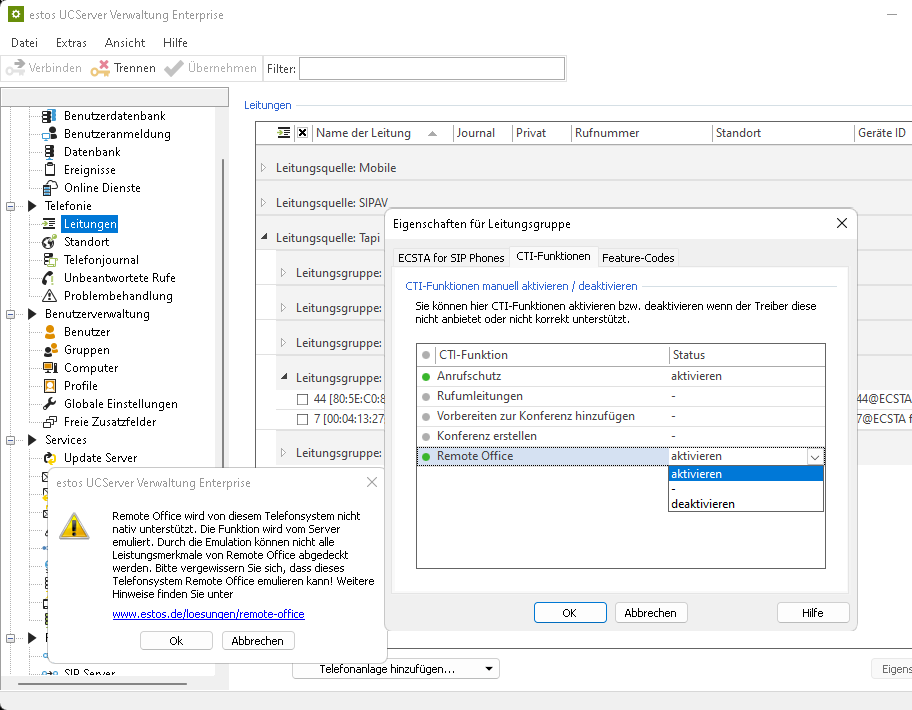Select the Standort globe icon
This screenshot has height=710, width=912.
pyautogui.click(x=49, y=242)
